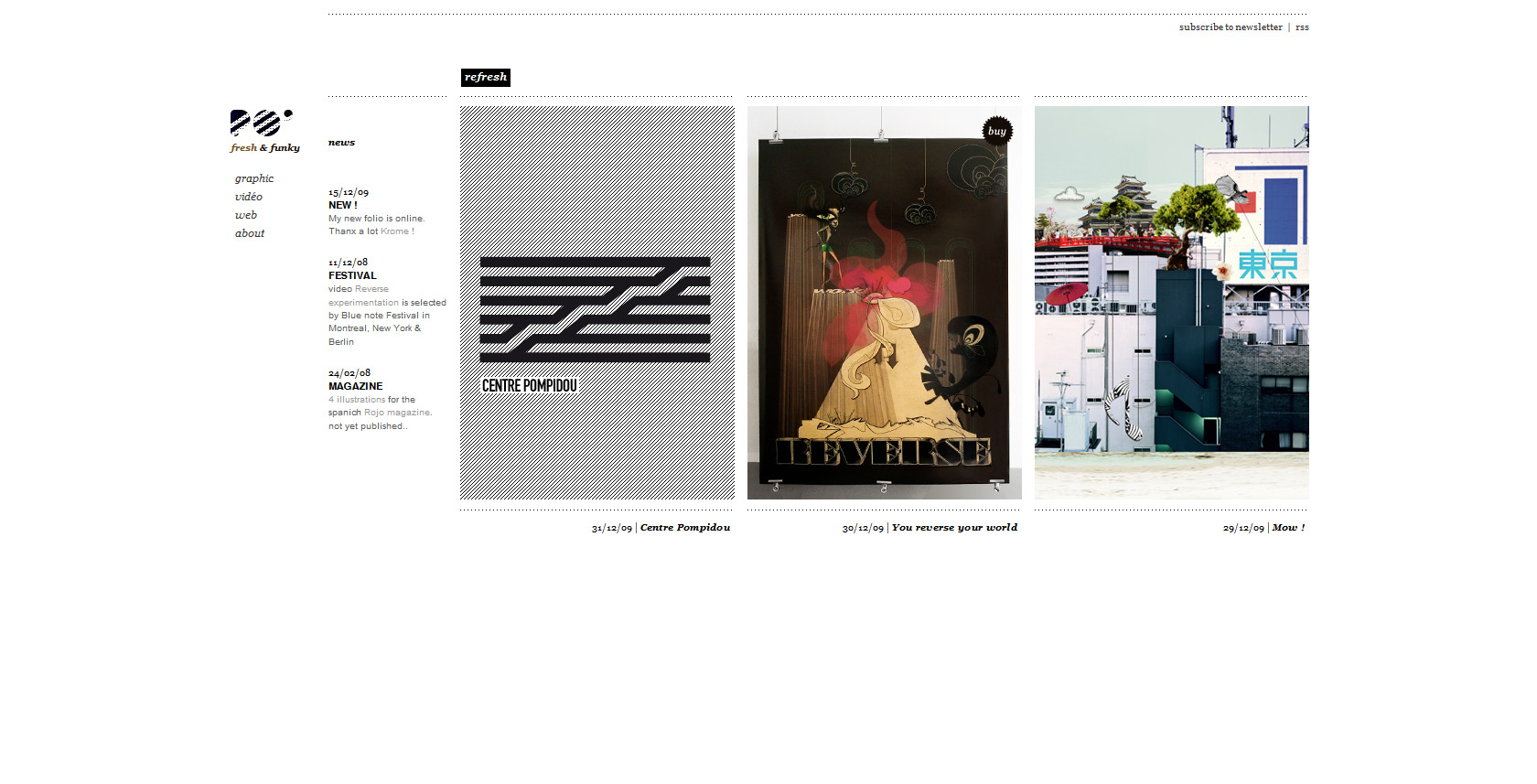This screenshot has height=784, width=1537.
Task: Open the about page
Action: pos(250,233)
